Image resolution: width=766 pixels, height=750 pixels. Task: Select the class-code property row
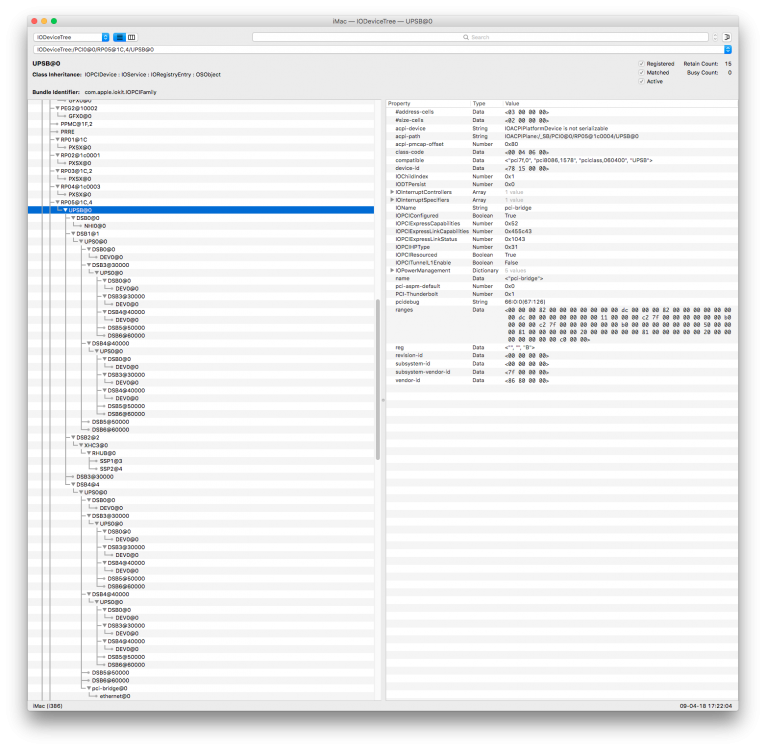562,152
